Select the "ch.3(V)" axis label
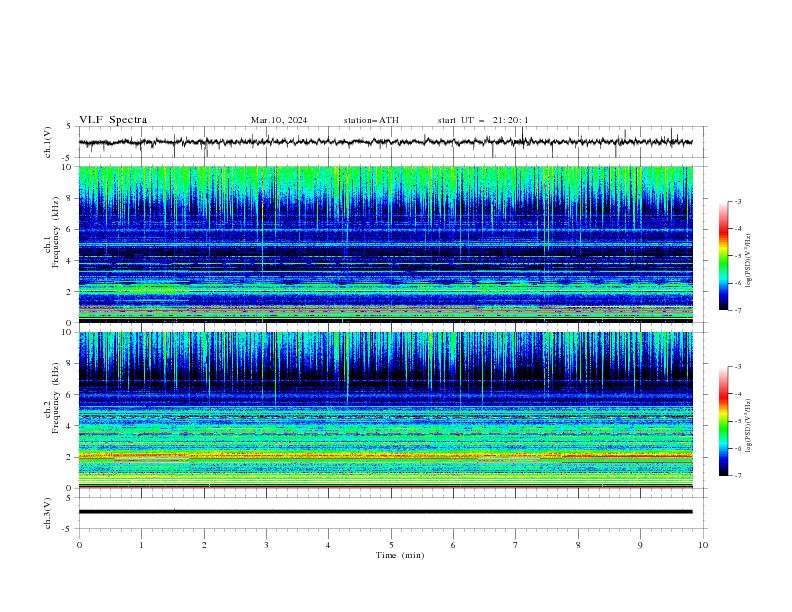 pos(48,513)
